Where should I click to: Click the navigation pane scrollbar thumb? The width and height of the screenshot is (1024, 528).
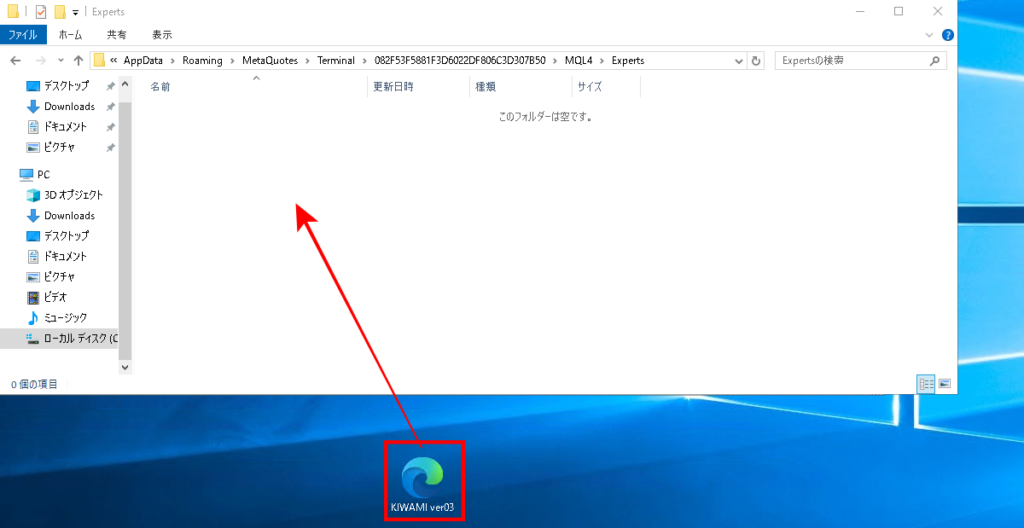pyautogui.click(x=125, y=229)
